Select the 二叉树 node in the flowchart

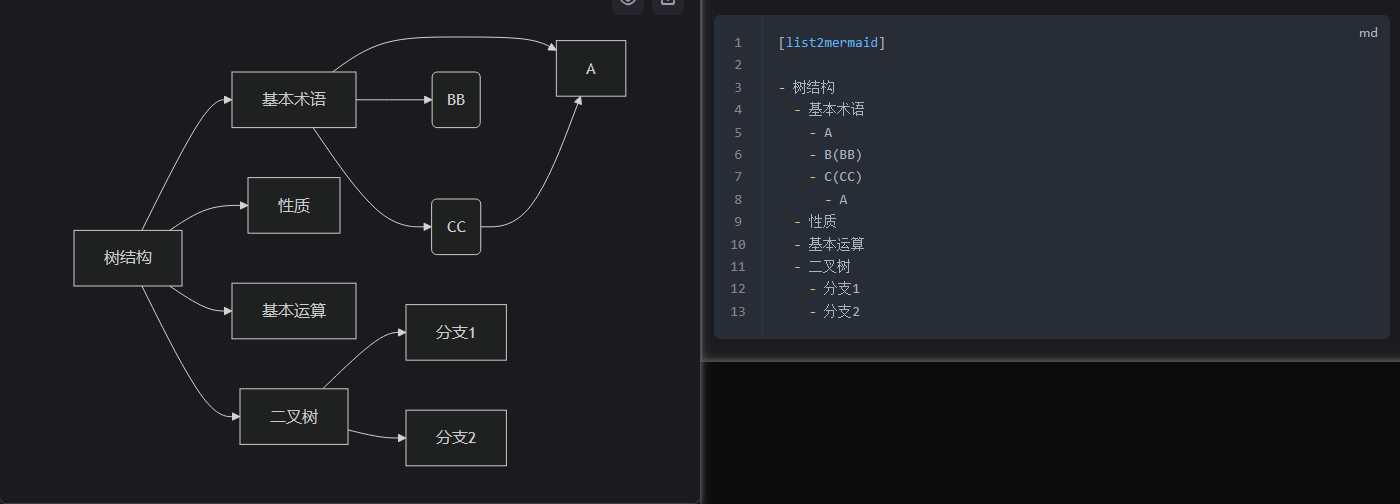pos(294,417)
